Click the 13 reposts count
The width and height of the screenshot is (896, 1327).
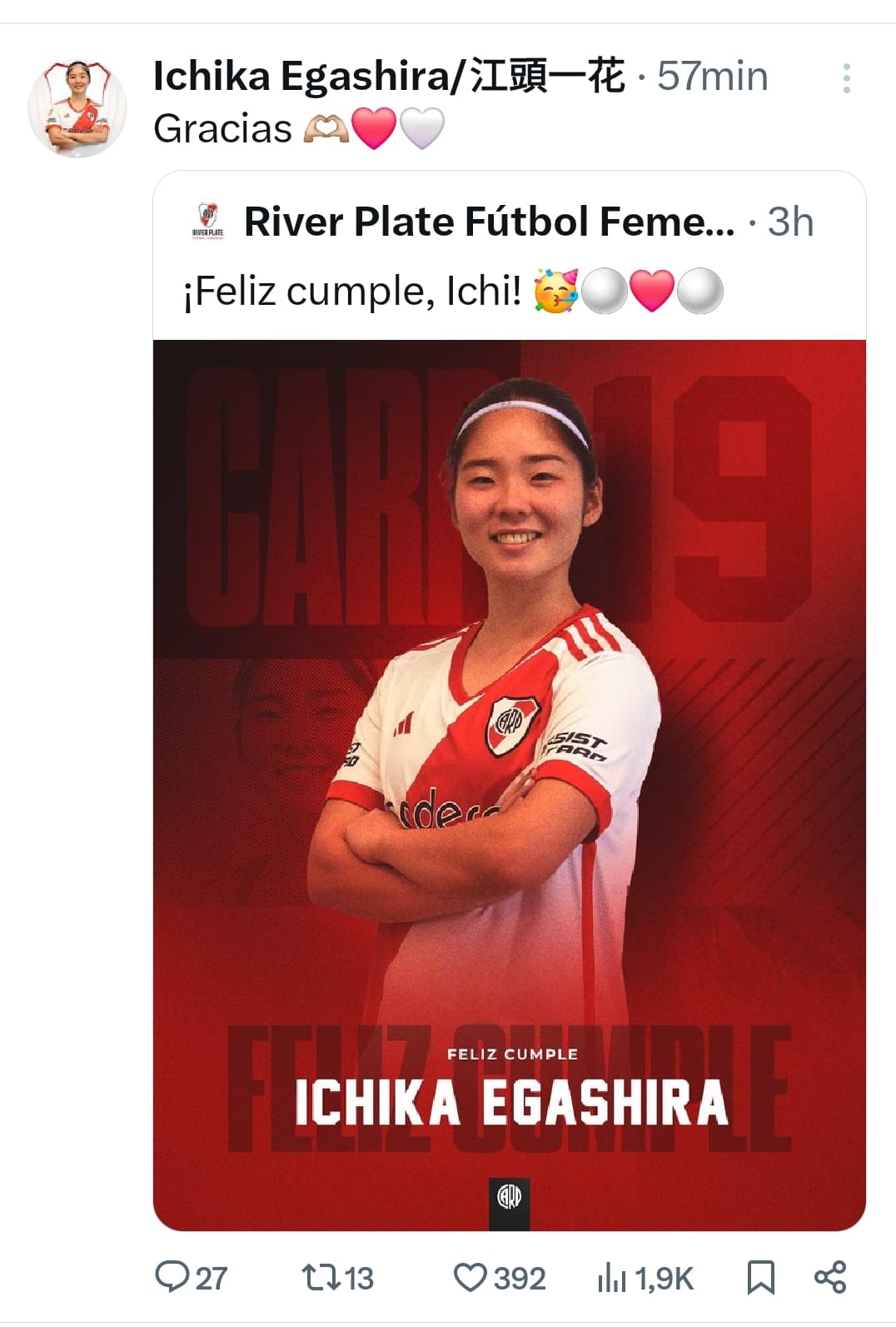tap(359, 1278)
